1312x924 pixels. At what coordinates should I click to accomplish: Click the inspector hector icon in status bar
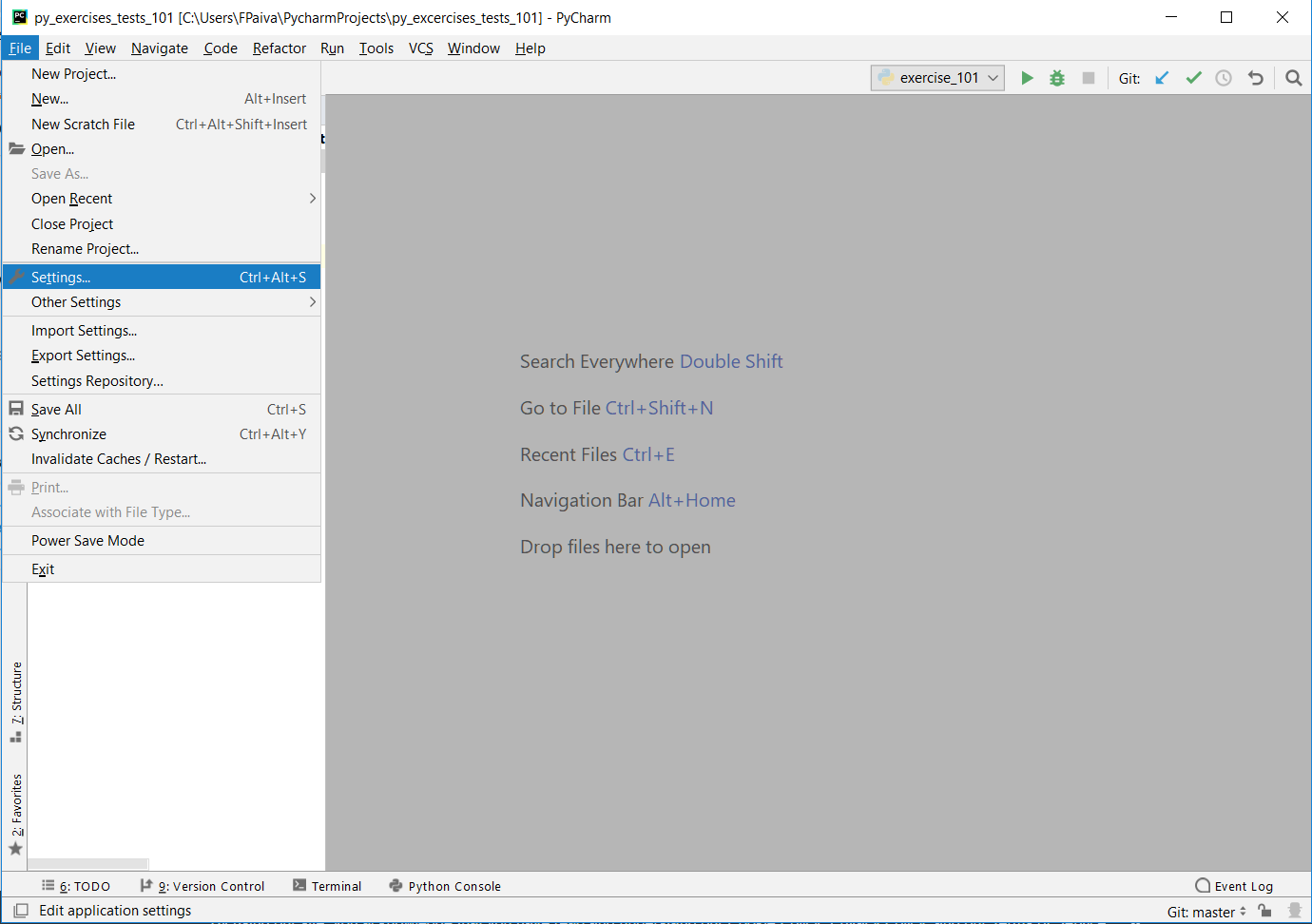point(1294,911)
